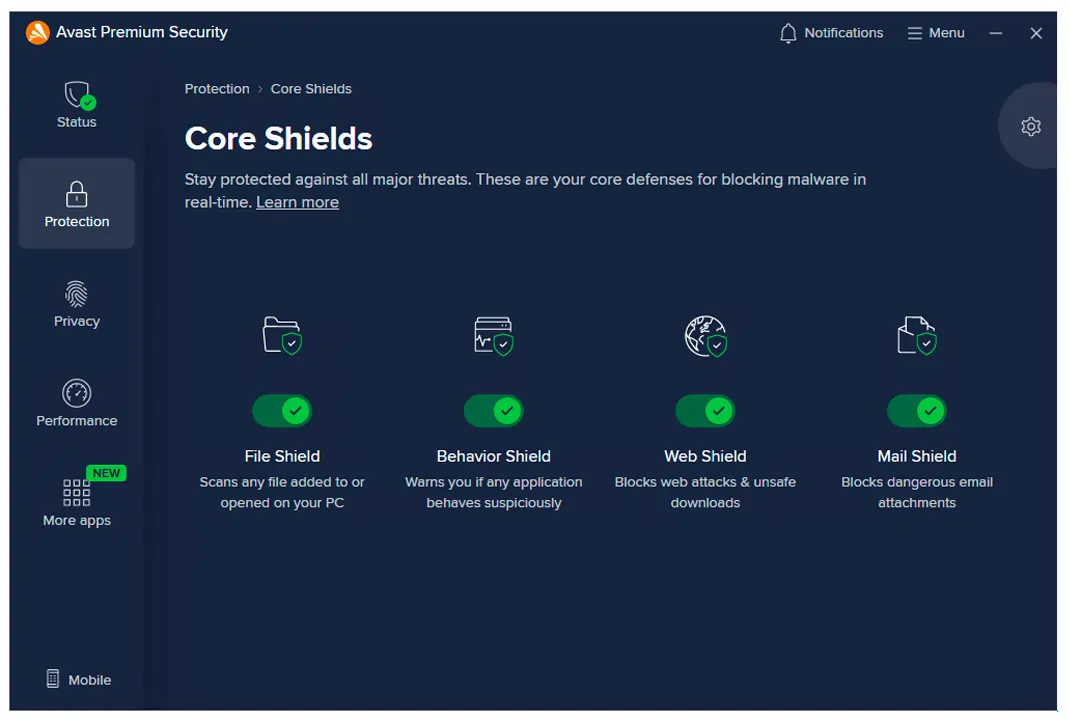Click "Blocks web attacks & unsafe" text
1069x721 pixels.
tap(706, 482)
